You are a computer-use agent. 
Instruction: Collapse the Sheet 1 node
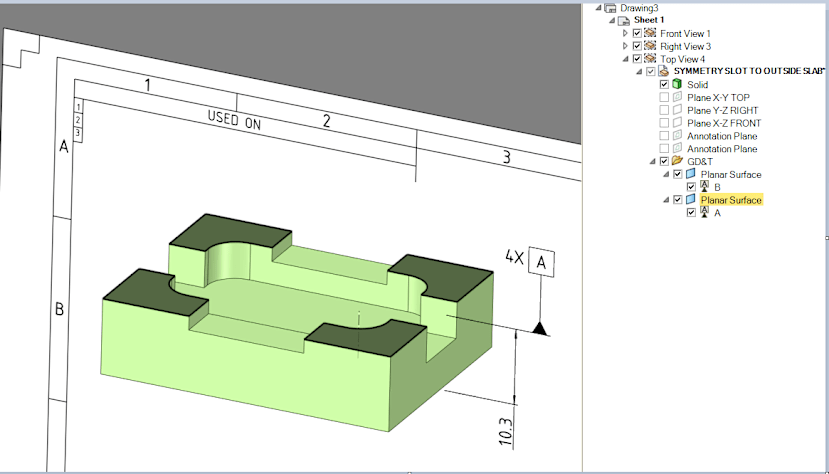(612, 21)
